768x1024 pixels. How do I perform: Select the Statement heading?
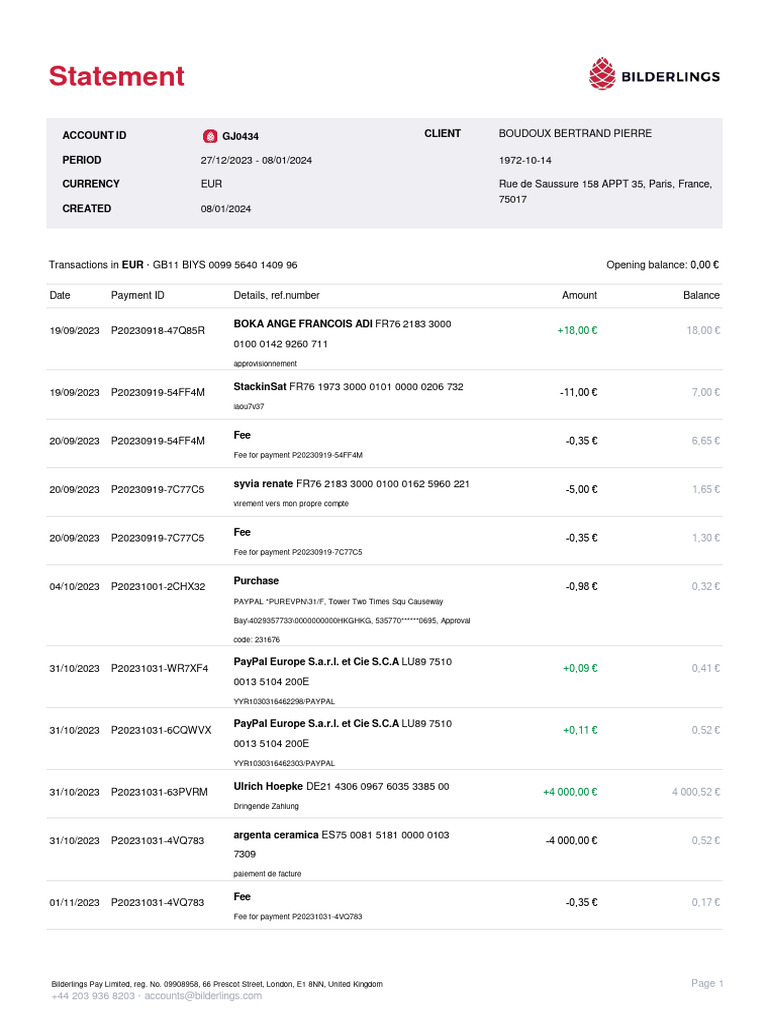117,76
